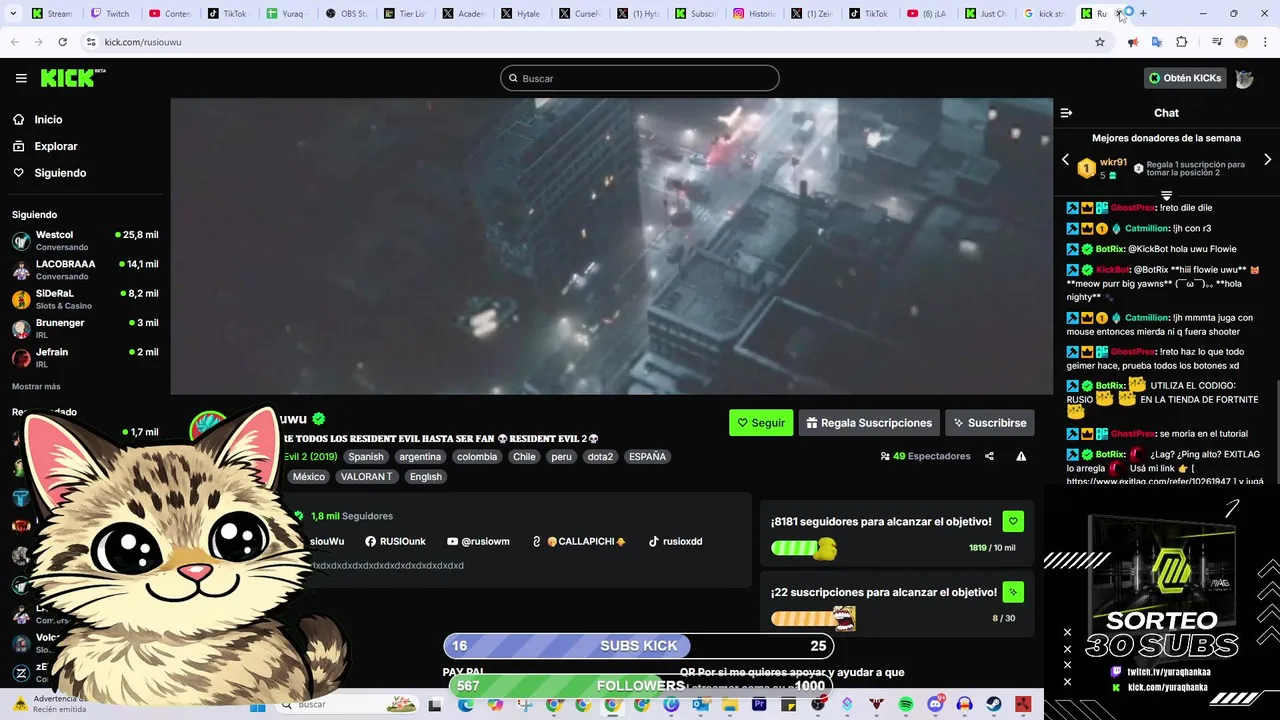The image size is (1280, 720).
Task: Click the stream video player
Action: (611, 246)
